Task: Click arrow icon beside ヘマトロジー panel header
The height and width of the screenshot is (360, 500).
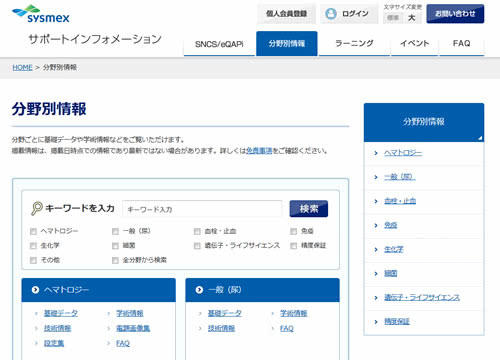Action: (35, 290)
